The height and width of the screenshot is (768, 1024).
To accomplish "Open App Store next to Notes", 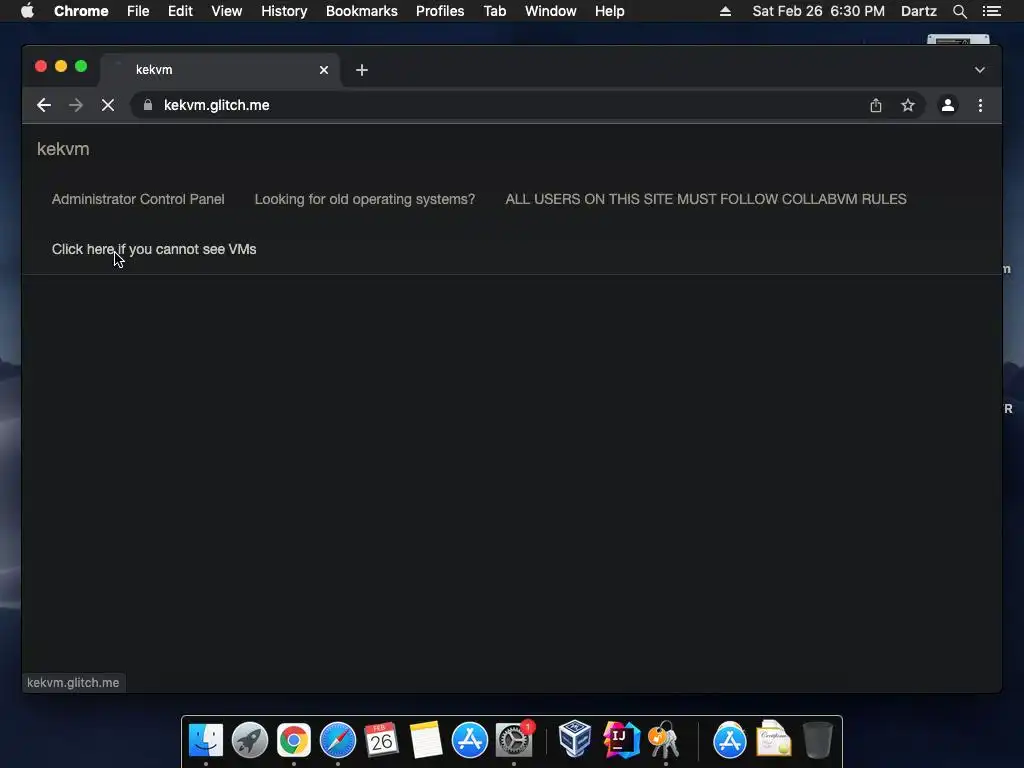I will [470, 741].
